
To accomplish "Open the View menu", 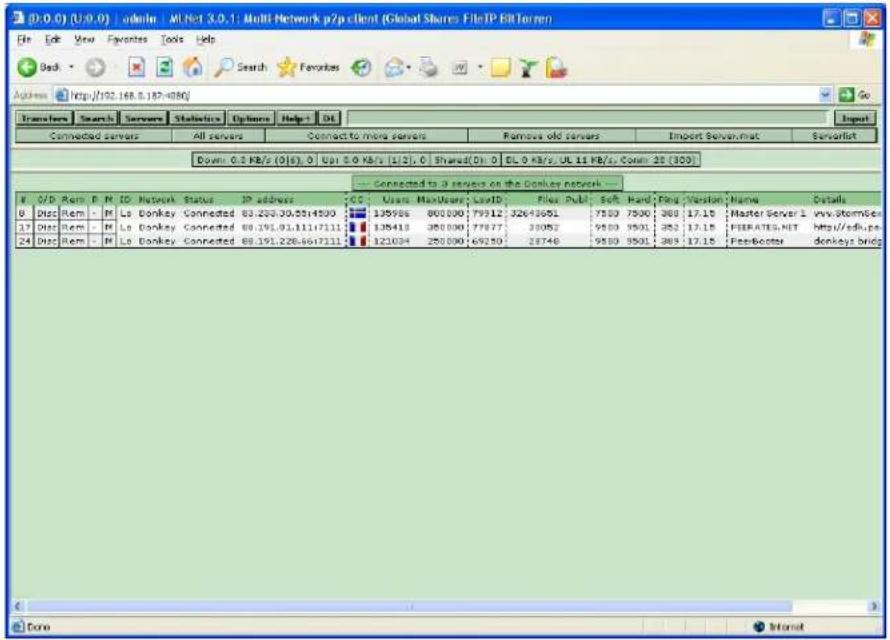I will (x=84, y=39).
